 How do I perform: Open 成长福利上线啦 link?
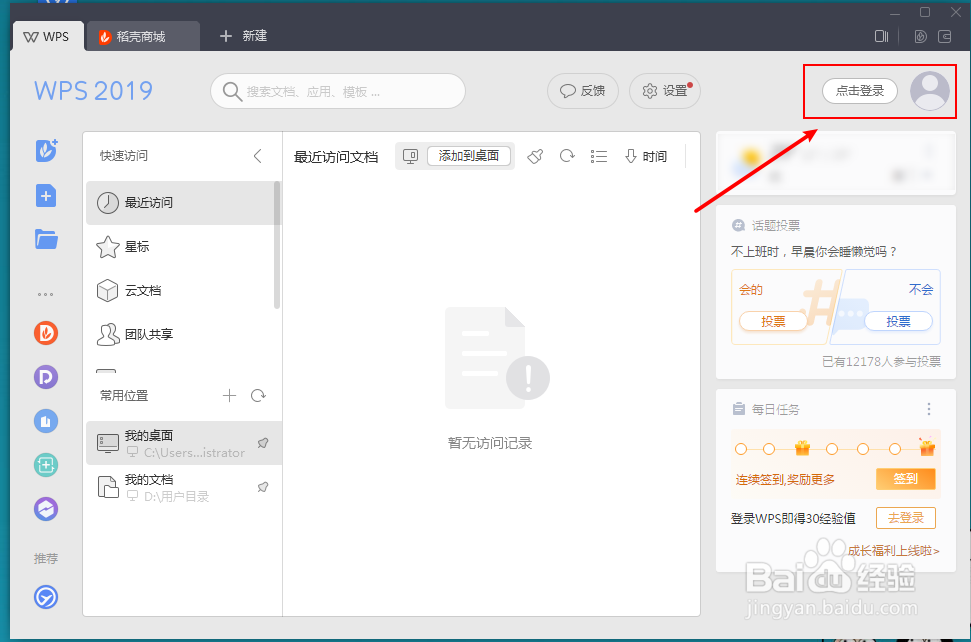click(894, 550)
